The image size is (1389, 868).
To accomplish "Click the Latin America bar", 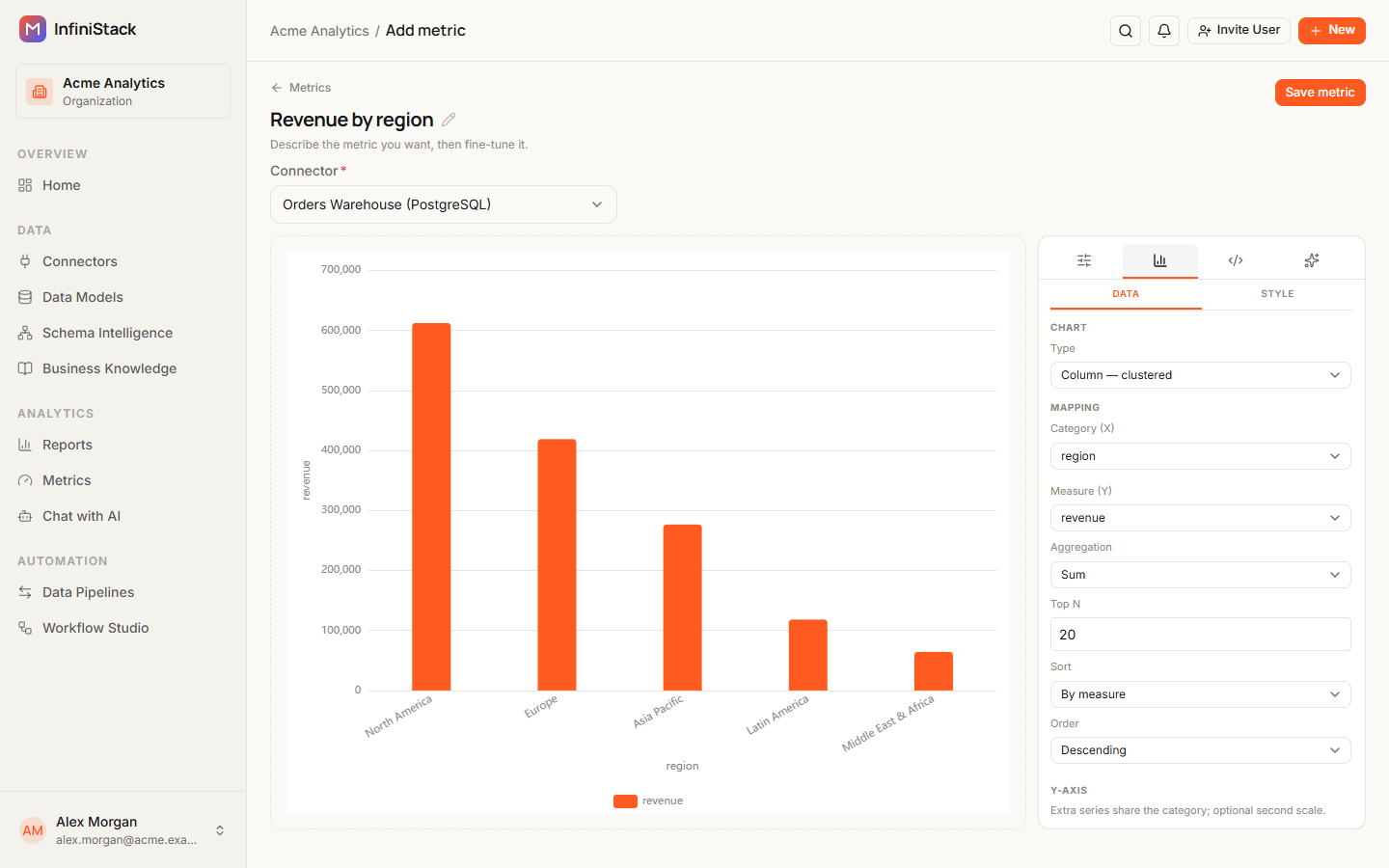I will 808,655.
